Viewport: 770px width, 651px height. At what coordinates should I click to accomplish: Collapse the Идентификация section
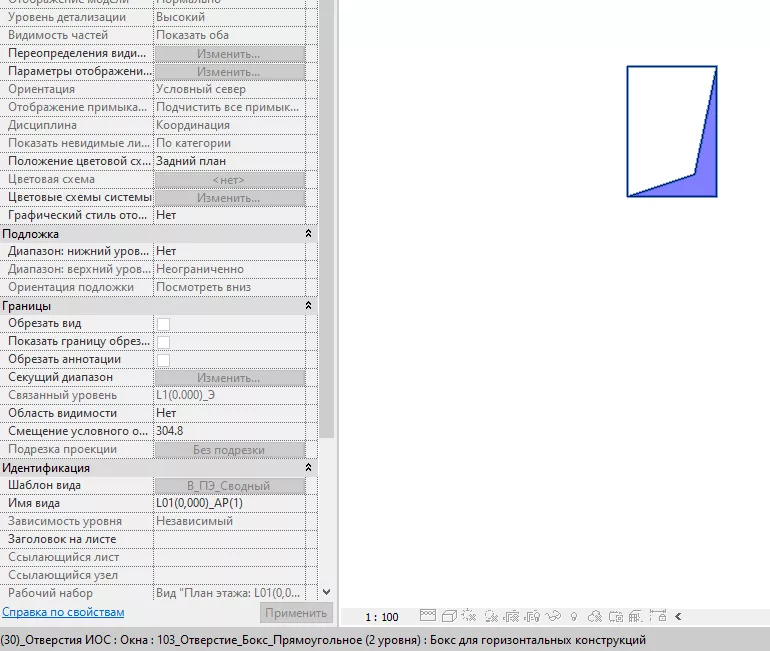(x=308, y=468)
